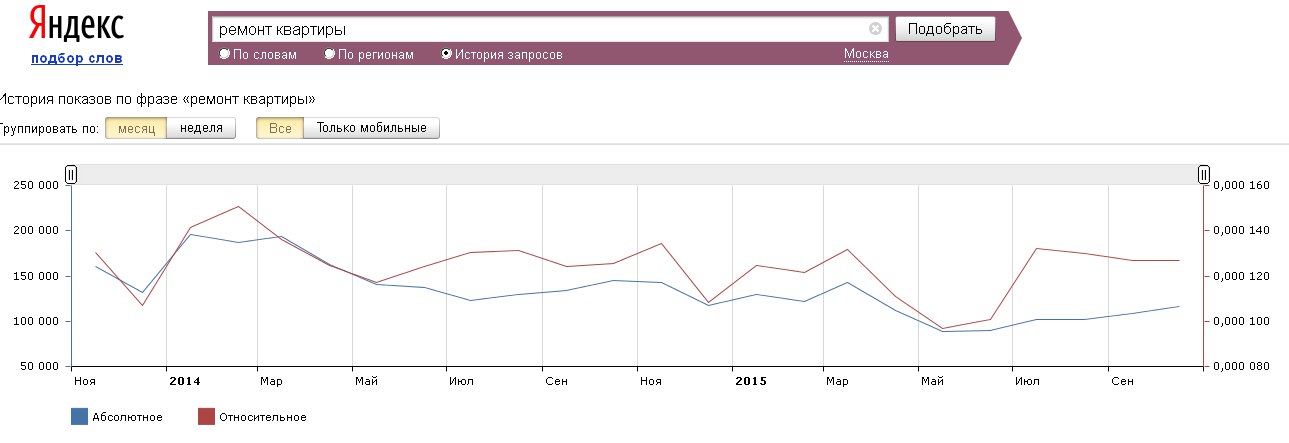Open the Москва region selector

point(866,54)
